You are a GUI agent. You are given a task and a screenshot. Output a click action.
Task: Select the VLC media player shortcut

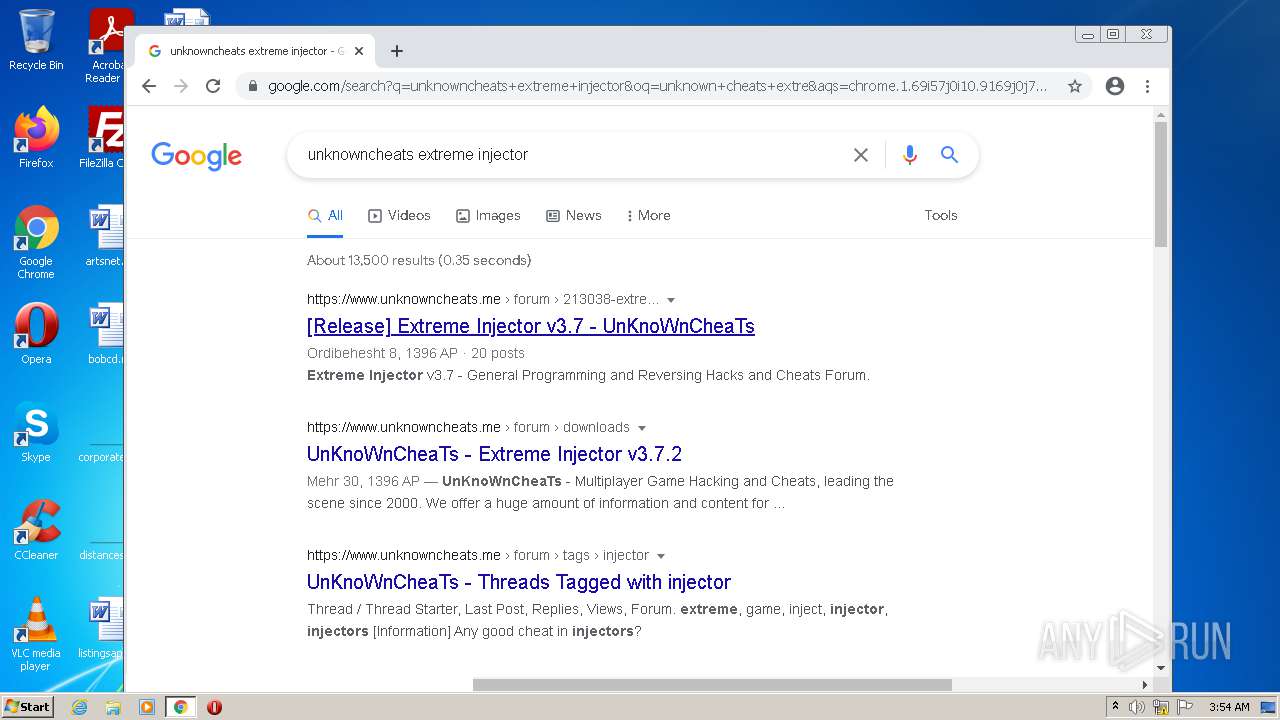tap(36, 634)
